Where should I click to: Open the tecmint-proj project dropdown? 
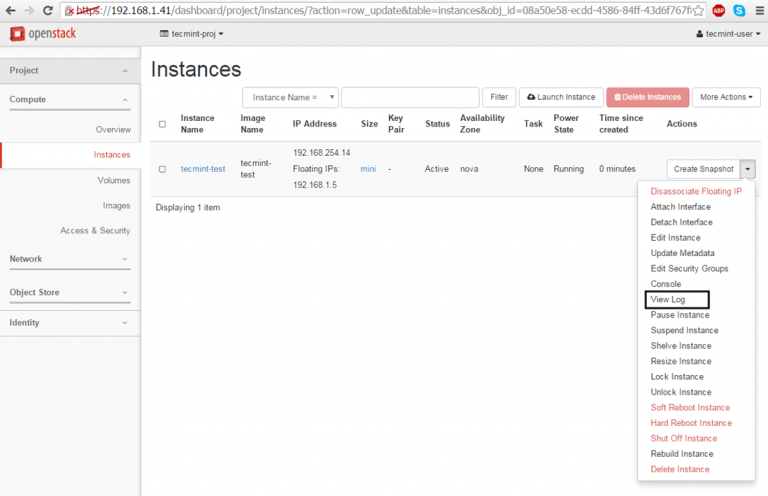(192, 34)
